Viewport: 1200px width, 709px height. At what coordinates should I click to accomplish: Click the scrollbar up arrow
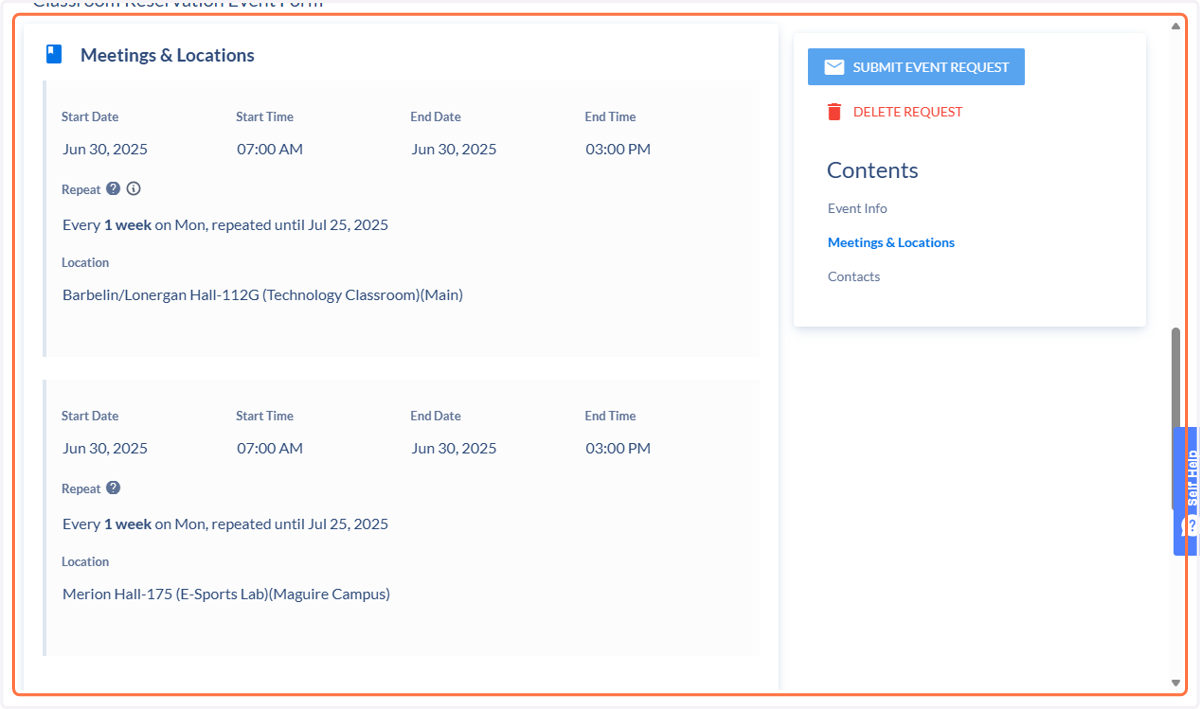1176,27
